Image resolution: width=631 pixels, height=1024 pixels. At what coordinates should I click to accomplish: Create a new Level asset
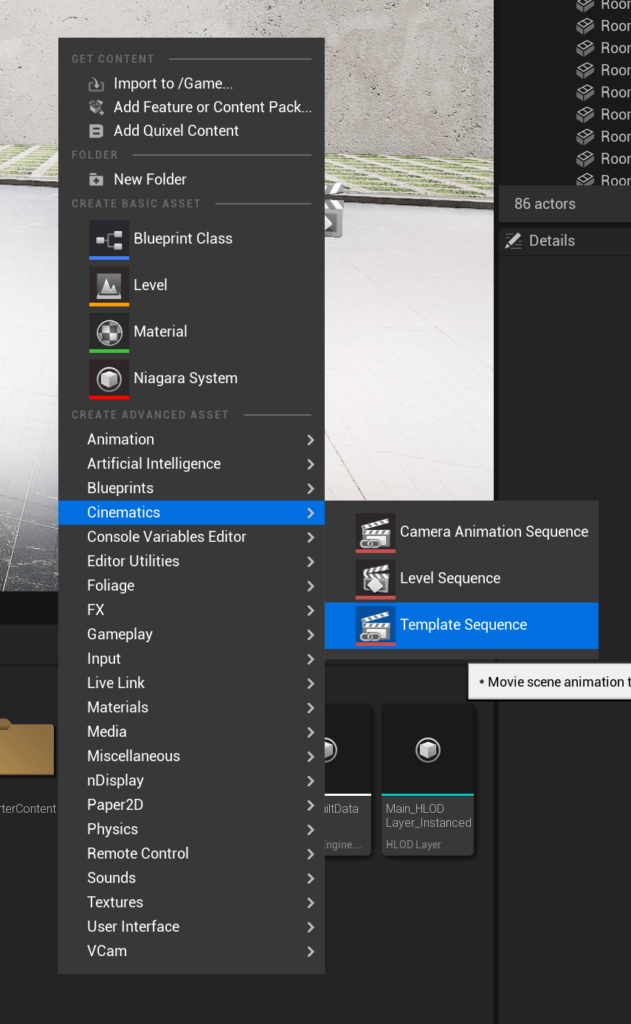tap(191, 286)
